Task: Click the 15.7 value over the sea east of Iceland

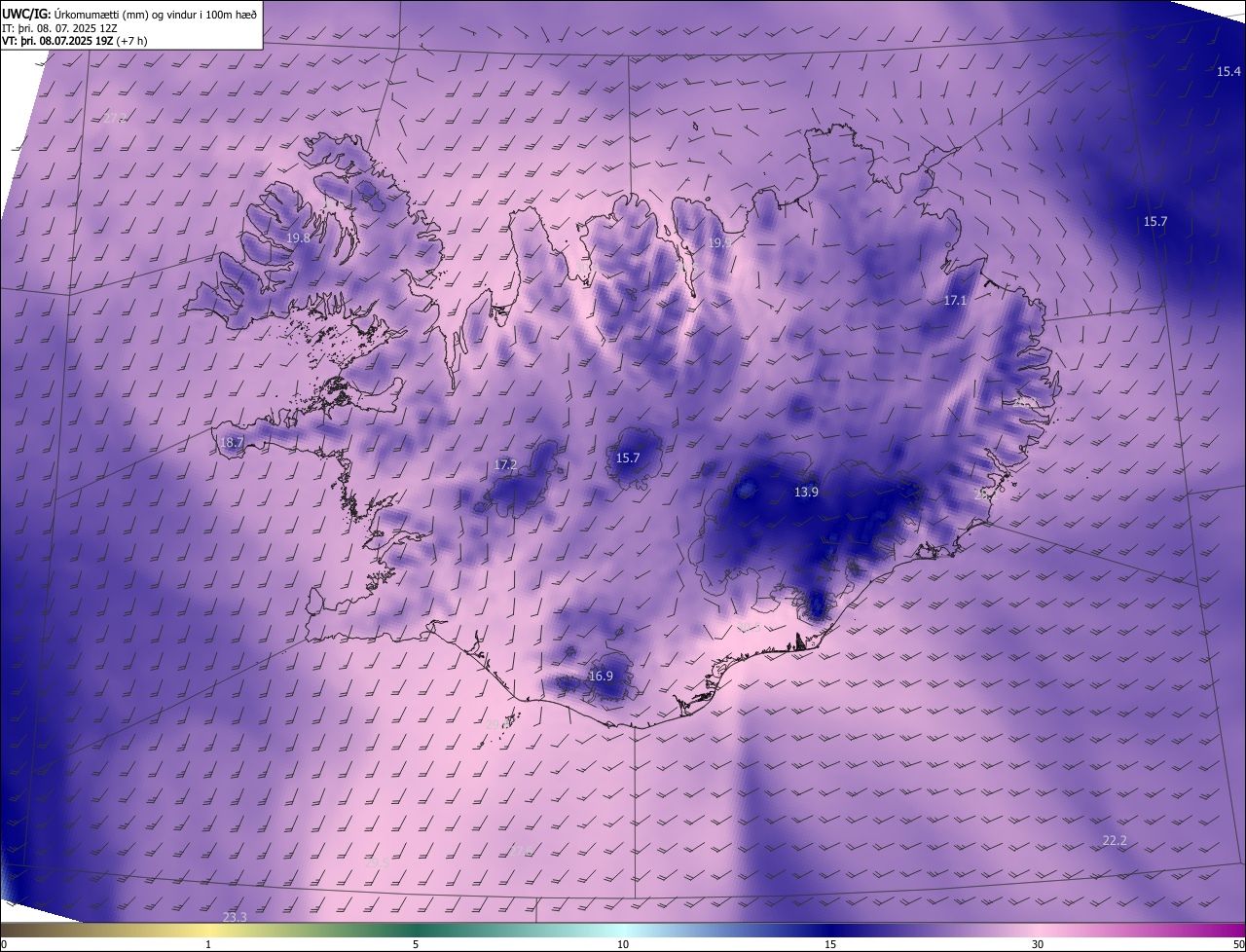Action: click(x=1154, y=221)
